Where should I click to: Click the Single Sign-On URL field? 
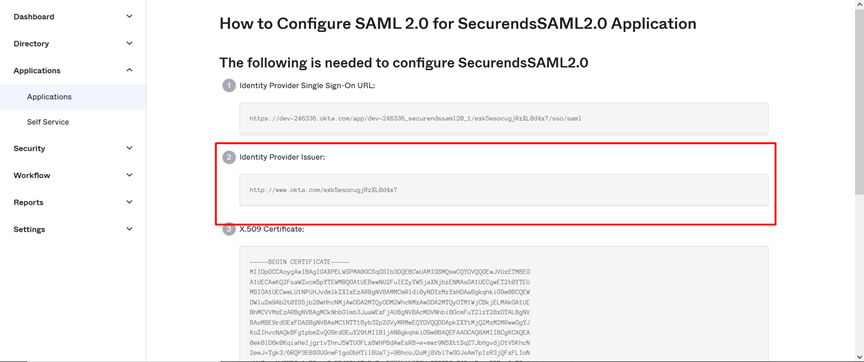tap(504, 118)
